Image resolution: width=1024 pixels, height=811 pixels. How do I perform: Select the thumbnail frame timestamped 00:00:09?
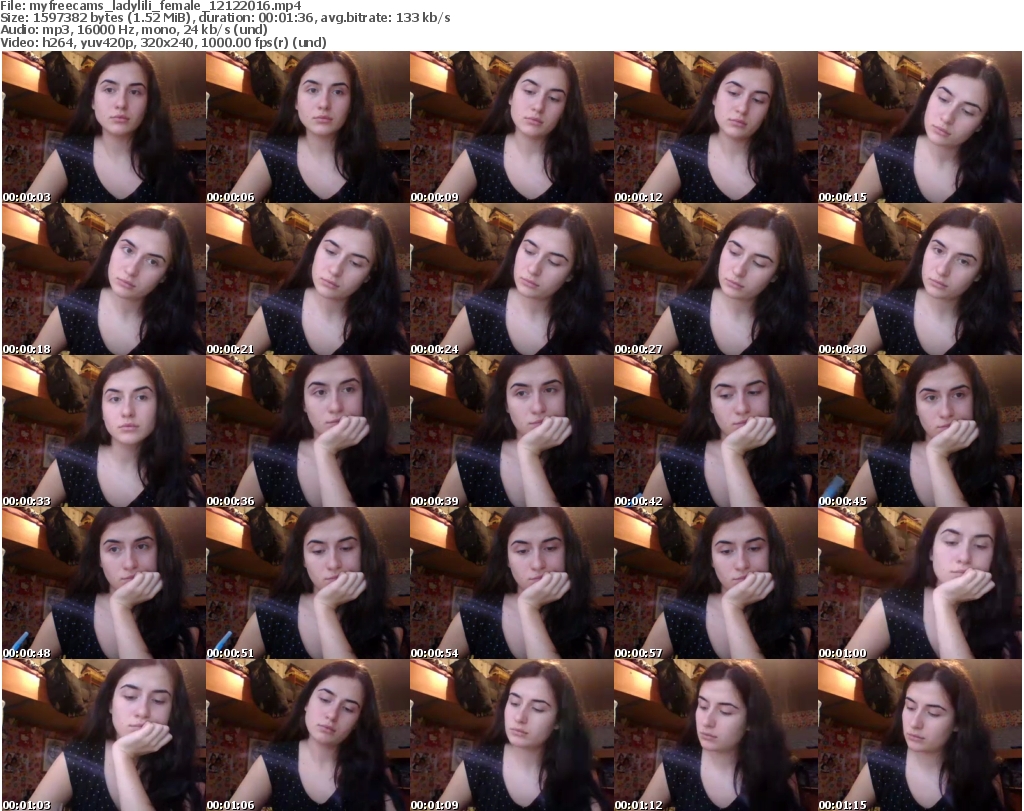pyautogui.click(x=511, y=127)
